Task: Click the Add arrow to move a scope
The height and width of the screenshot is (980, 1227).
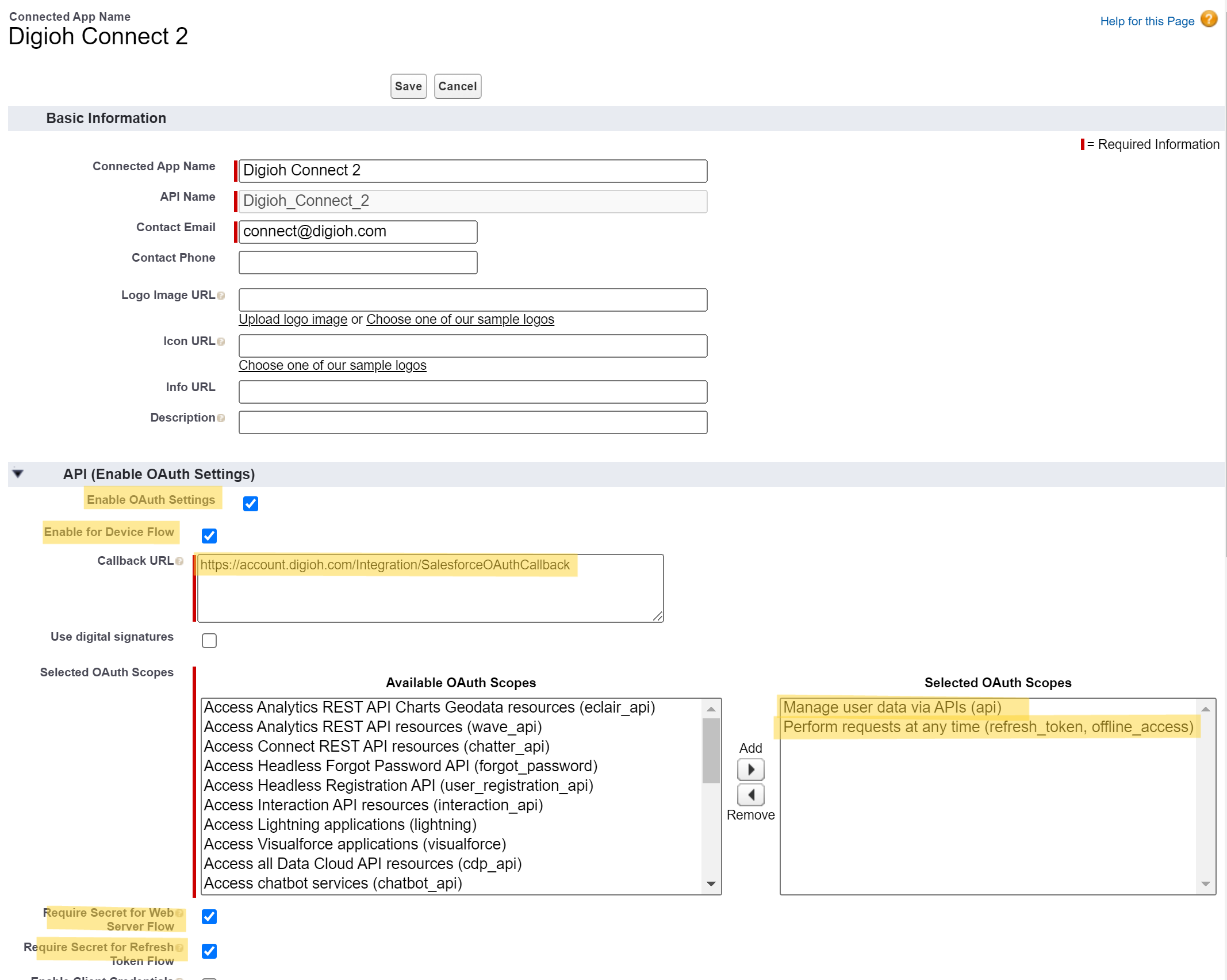Action: [750, 770]
